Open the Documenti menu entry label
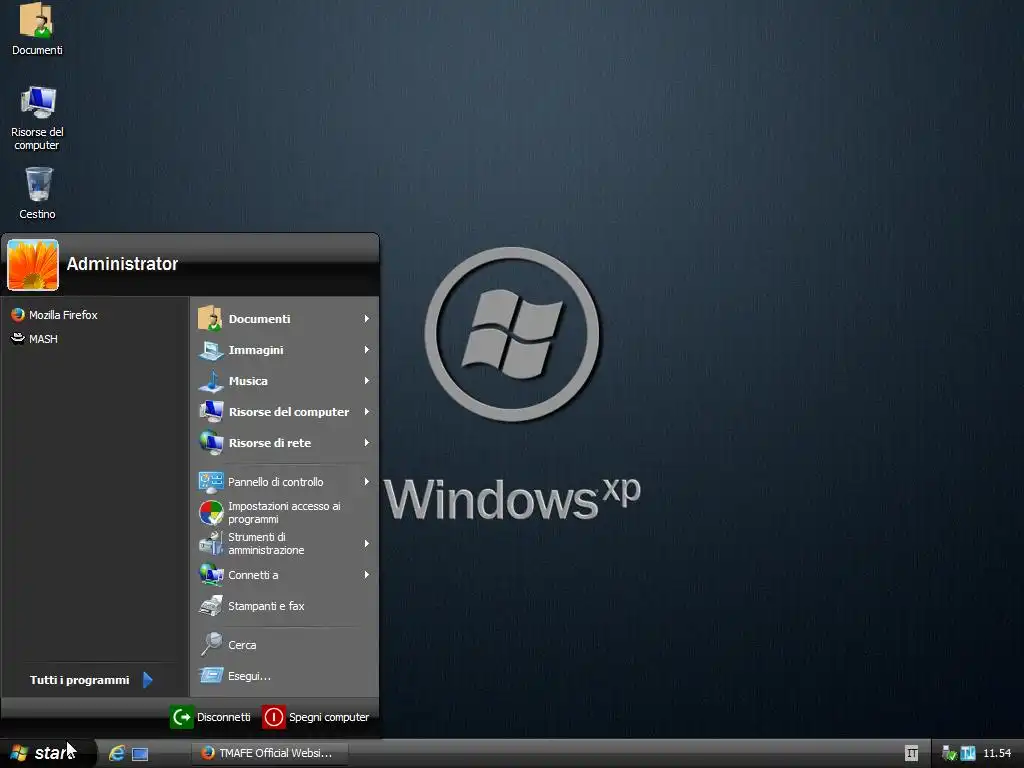Image resolution: width=1024 pixels, height=768 pixels. [x=259, y=319]
